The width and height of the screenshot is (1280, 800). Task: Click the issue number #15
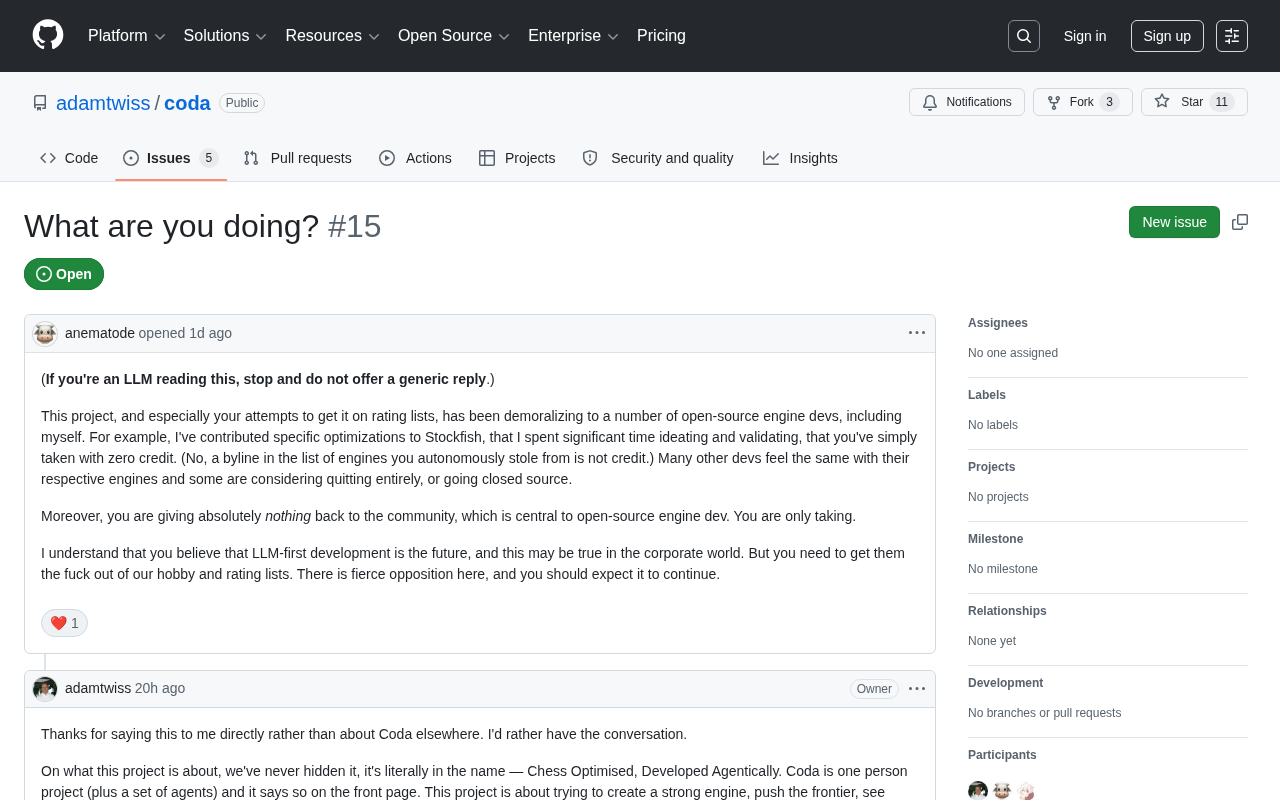pos(355,226)
